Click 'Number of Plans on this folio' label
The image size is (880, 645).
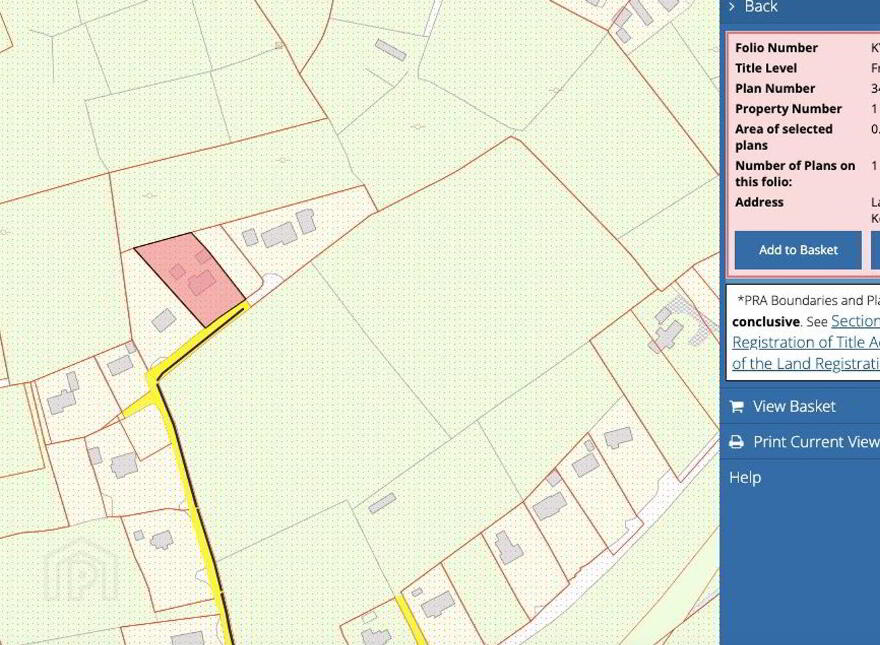click(795, 173)
